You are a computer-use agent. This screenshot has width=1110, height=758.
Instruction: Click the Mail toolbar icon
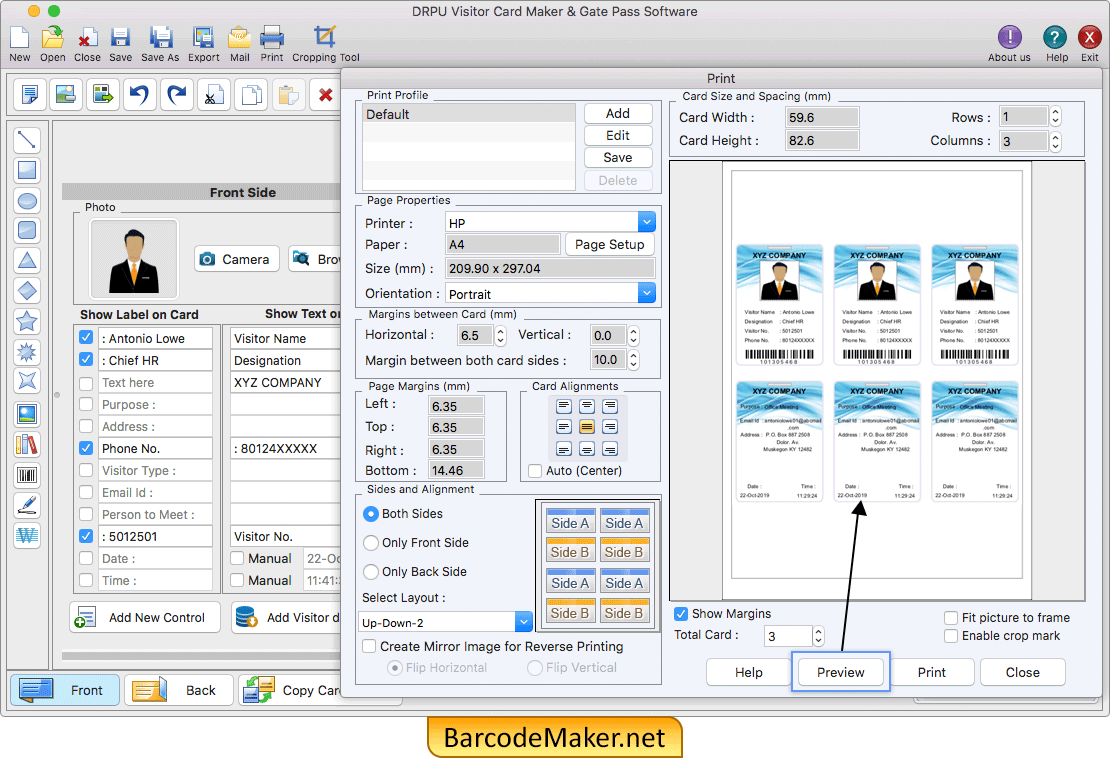pos(240,38)
